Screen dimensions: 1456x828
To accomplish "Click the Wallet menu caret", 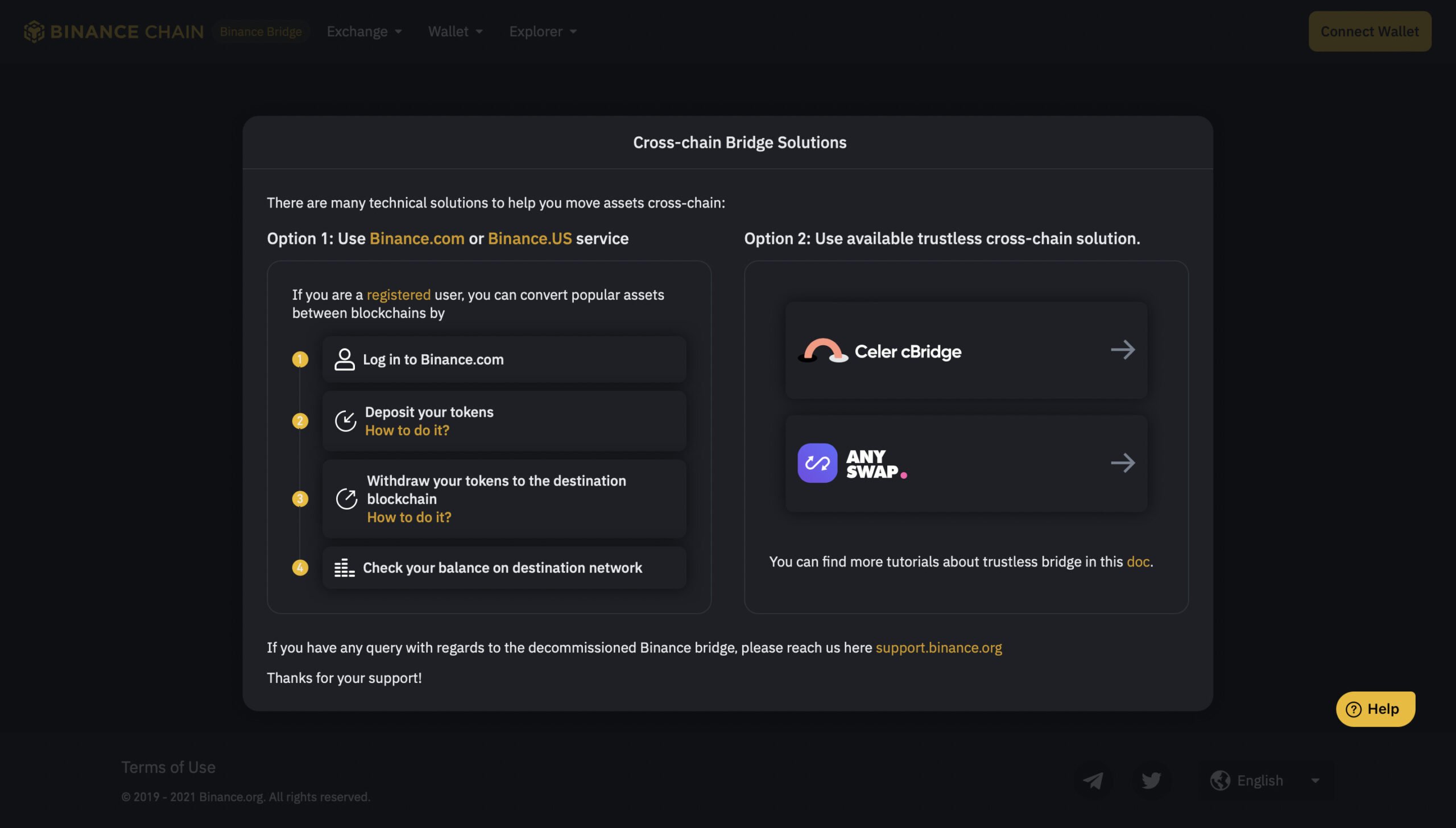I will 479,32.
